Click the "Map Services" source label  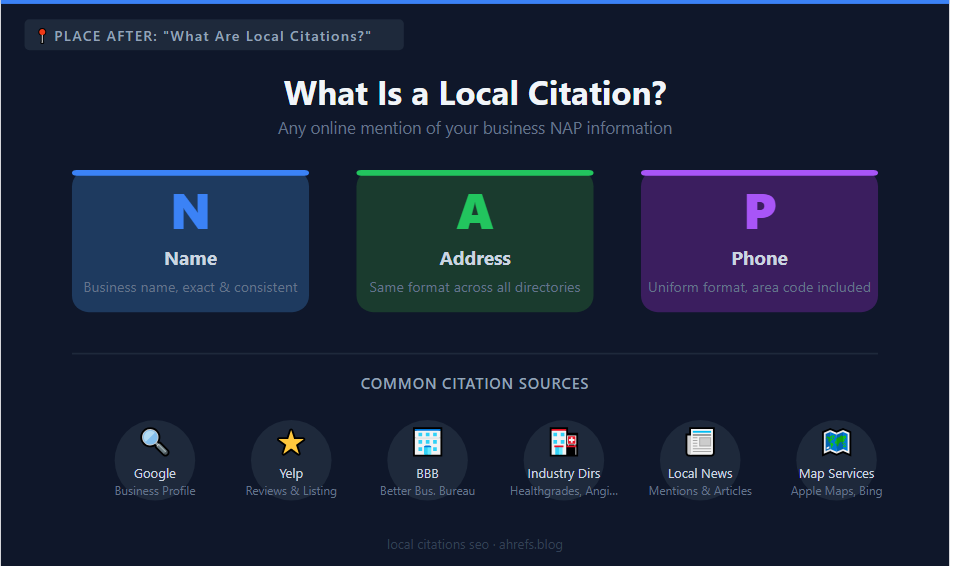tap(837, 473)
